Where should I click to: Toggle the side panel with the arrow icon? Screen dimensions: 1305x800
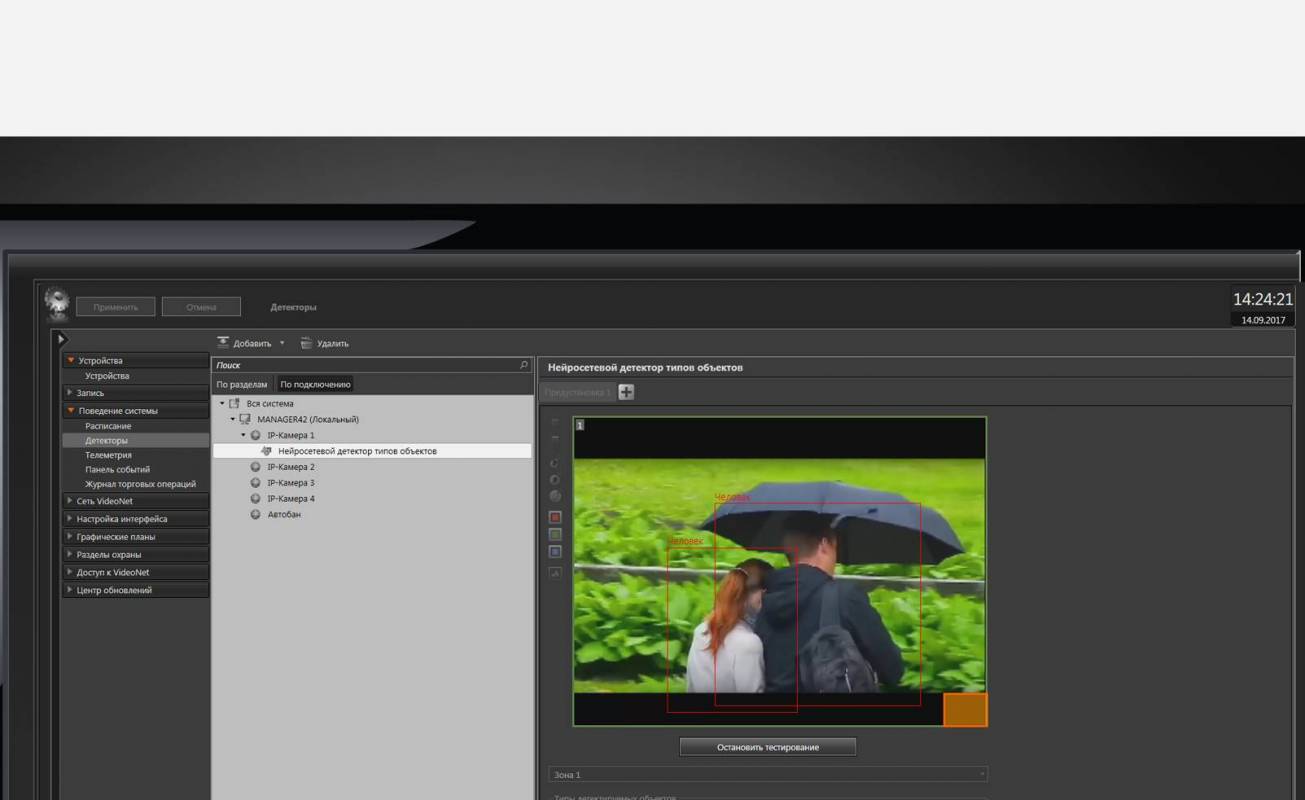[60, 339]
